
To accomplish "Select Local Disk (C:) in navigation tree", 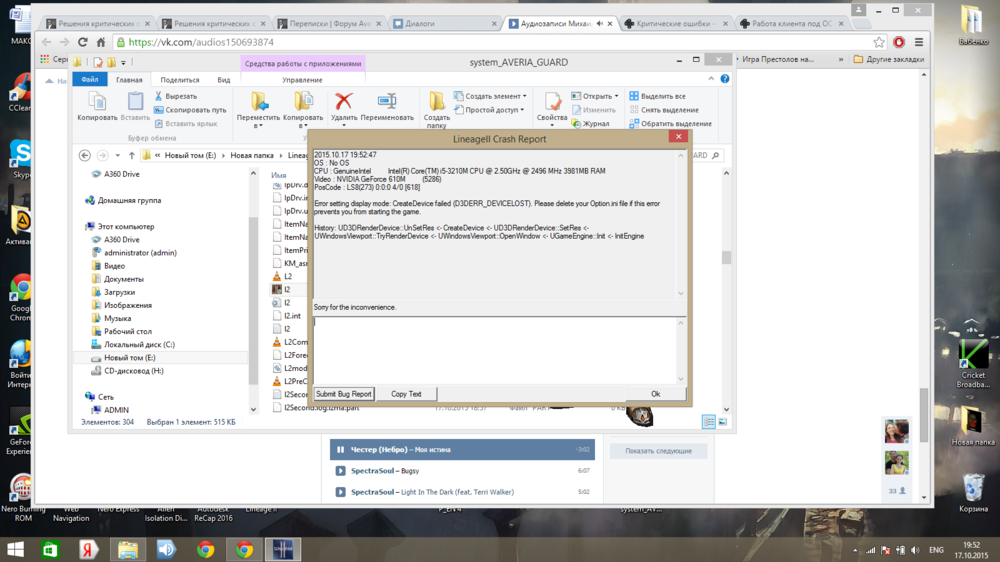I will coord(139,345).
